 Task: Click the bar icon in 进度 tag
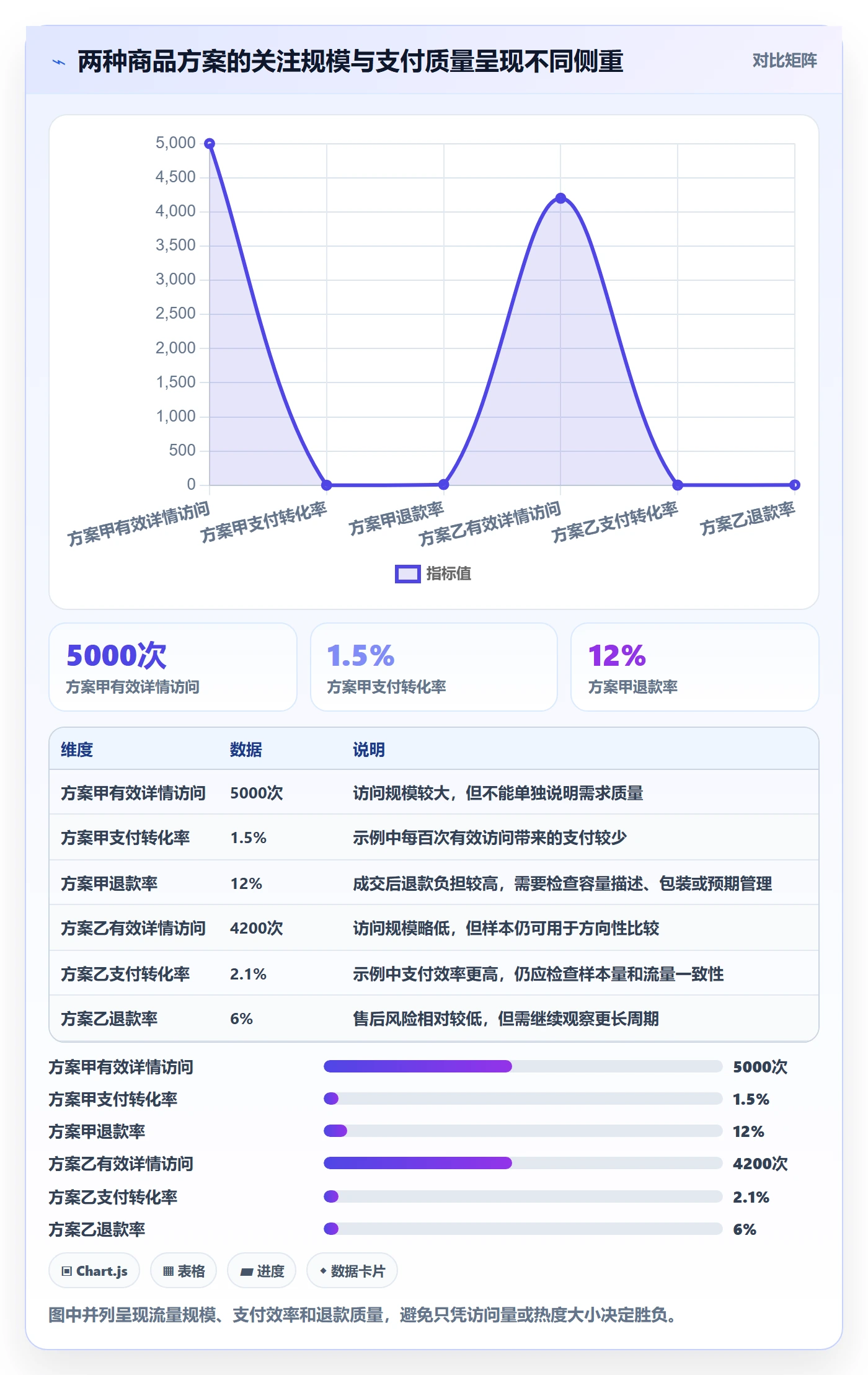coord(247,1272)
